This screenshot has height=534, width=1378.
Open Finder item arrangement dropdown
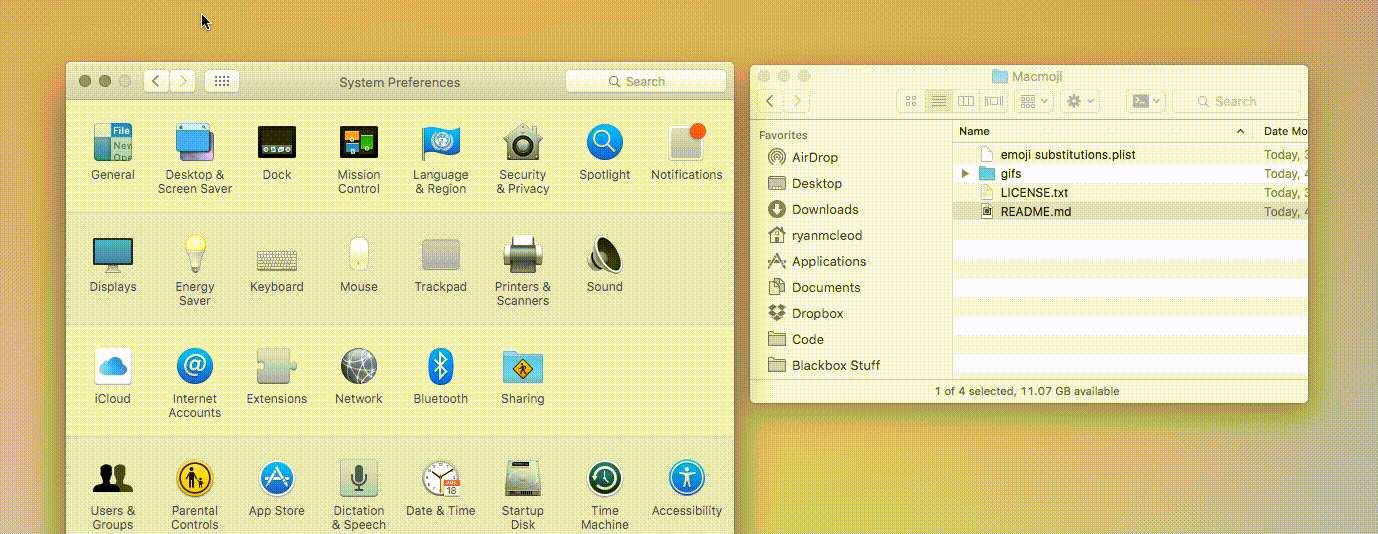[x=1033, y=101]
